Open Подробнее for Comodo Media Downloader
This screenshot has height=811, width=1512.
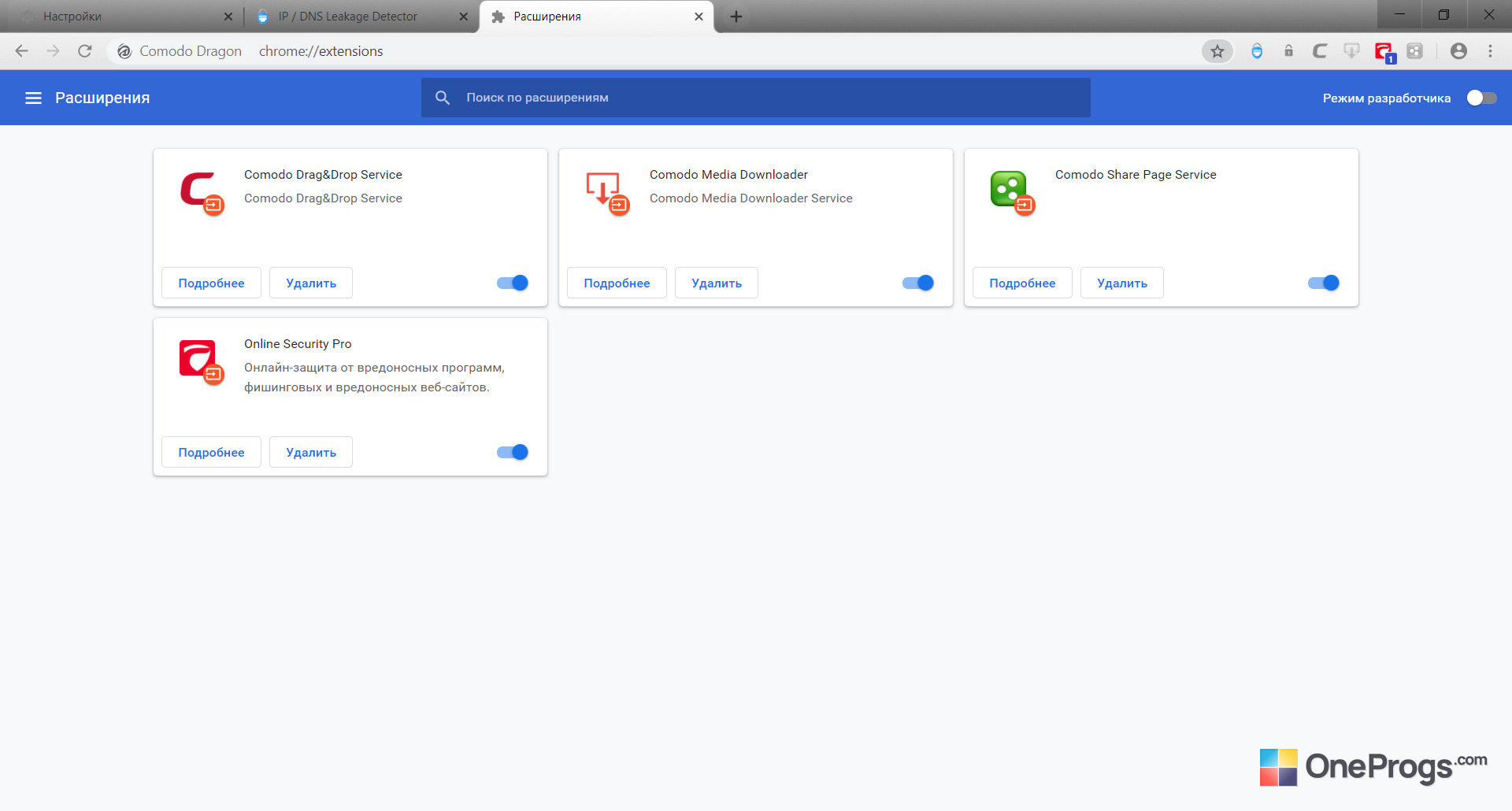coord(617,283)
